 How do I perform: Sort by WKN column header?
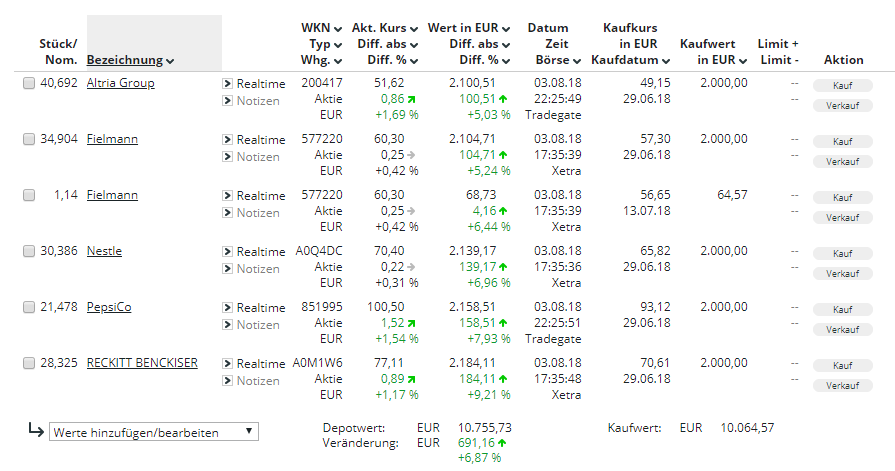pyautogui.click(x=321, y=28)
